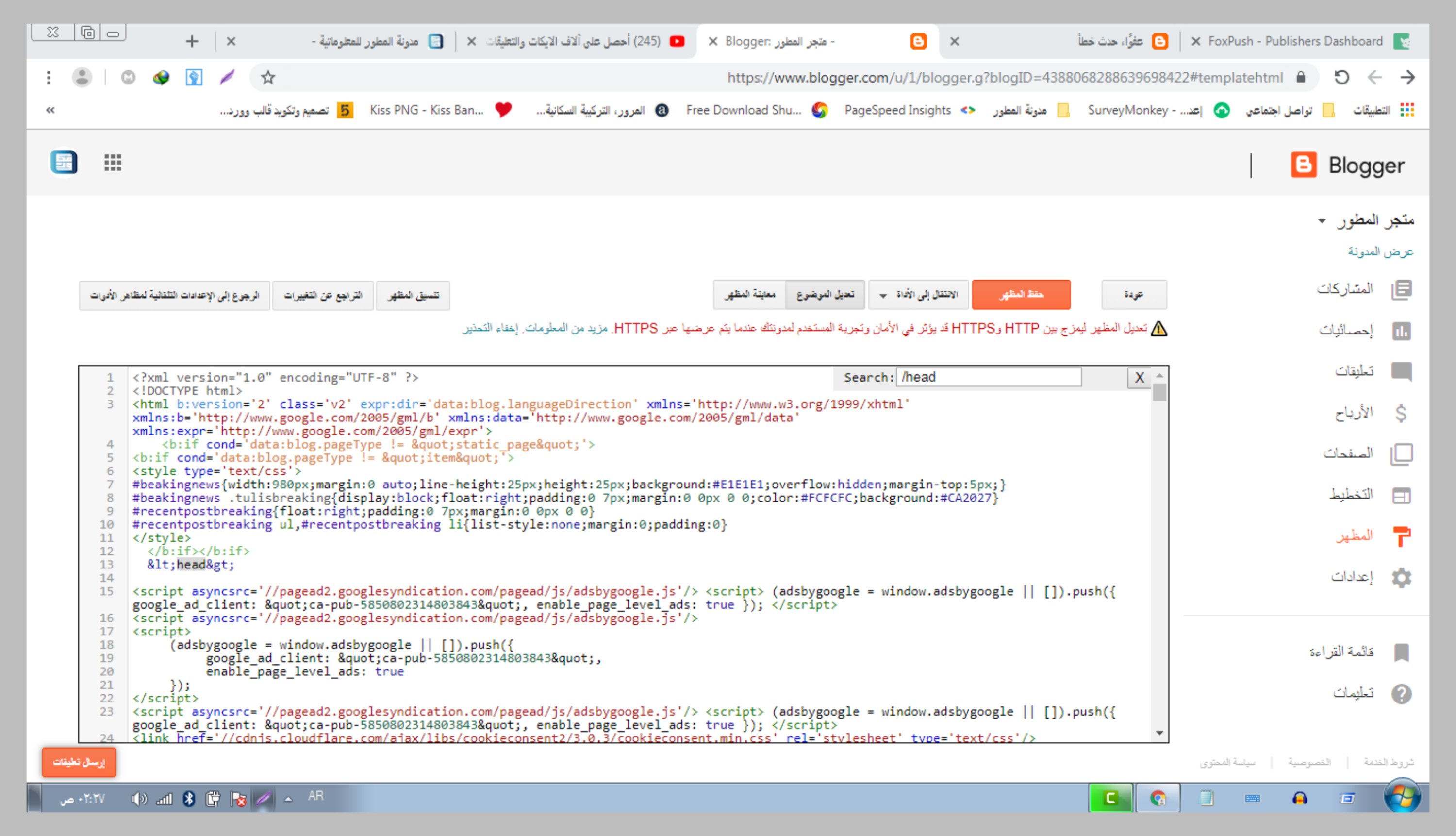Viewport: 1456px width, 836px height.
Task: Click Revert widget themes to default button
Action: point(174,295)
